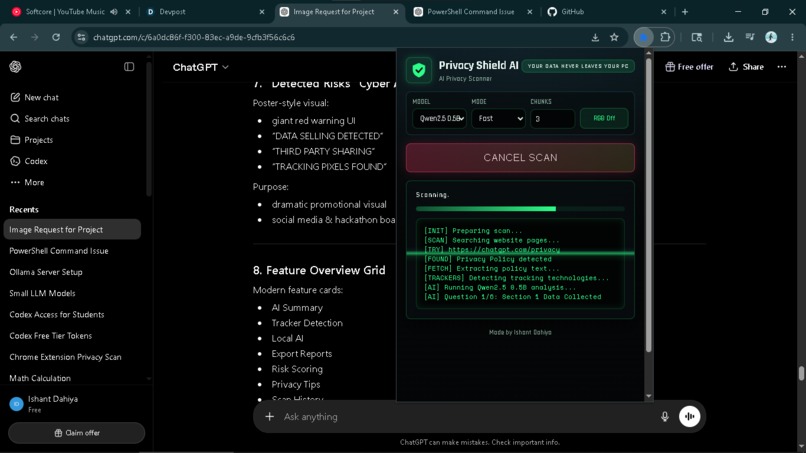The height and width of the screenshot is (453, 806).
Task: Click the Chunks number field
Action: point(553,119)
